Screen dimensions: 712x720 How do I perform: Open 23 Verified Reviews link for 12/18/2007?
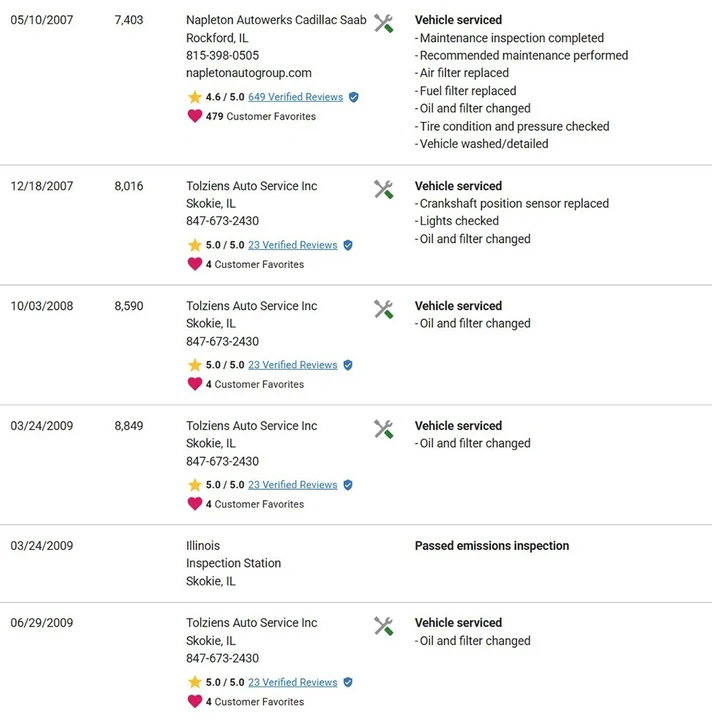pos(292,245)
